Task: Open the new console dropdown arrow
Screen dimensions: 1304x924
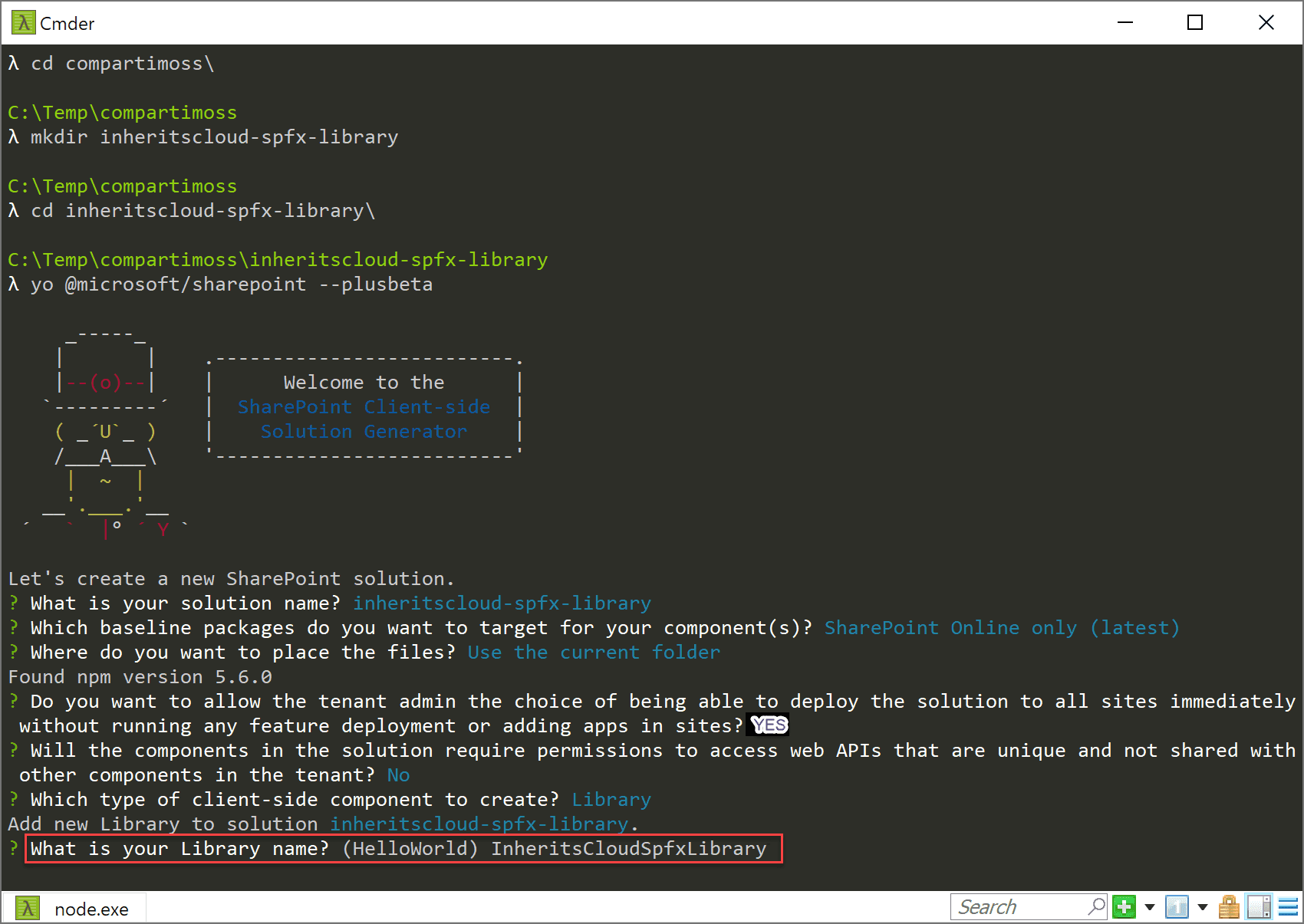Action: click(x=1149, y=908)
